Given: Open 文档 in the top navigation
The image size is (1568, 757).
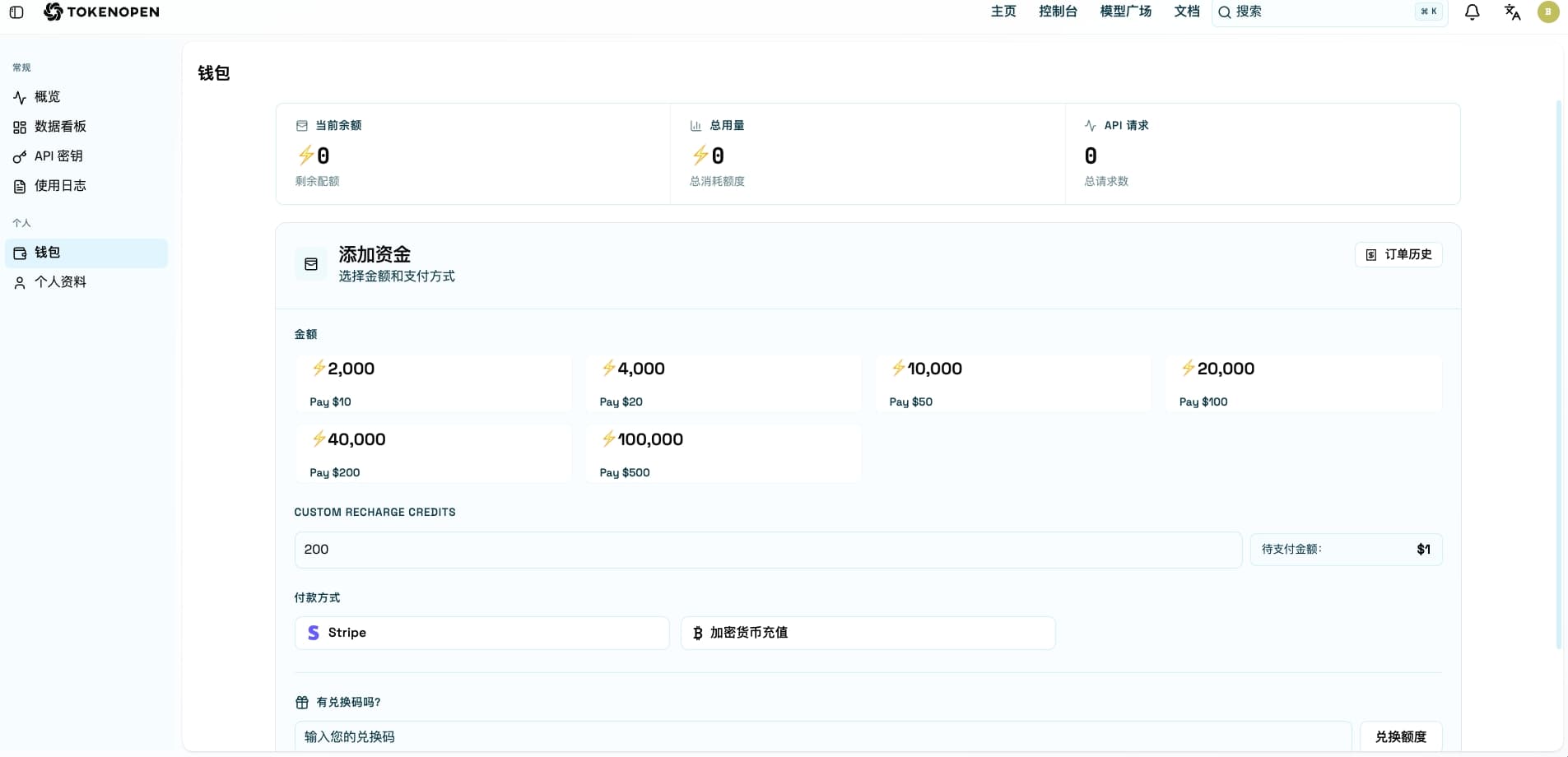Looking at the screenshot, I should 1187,12.
